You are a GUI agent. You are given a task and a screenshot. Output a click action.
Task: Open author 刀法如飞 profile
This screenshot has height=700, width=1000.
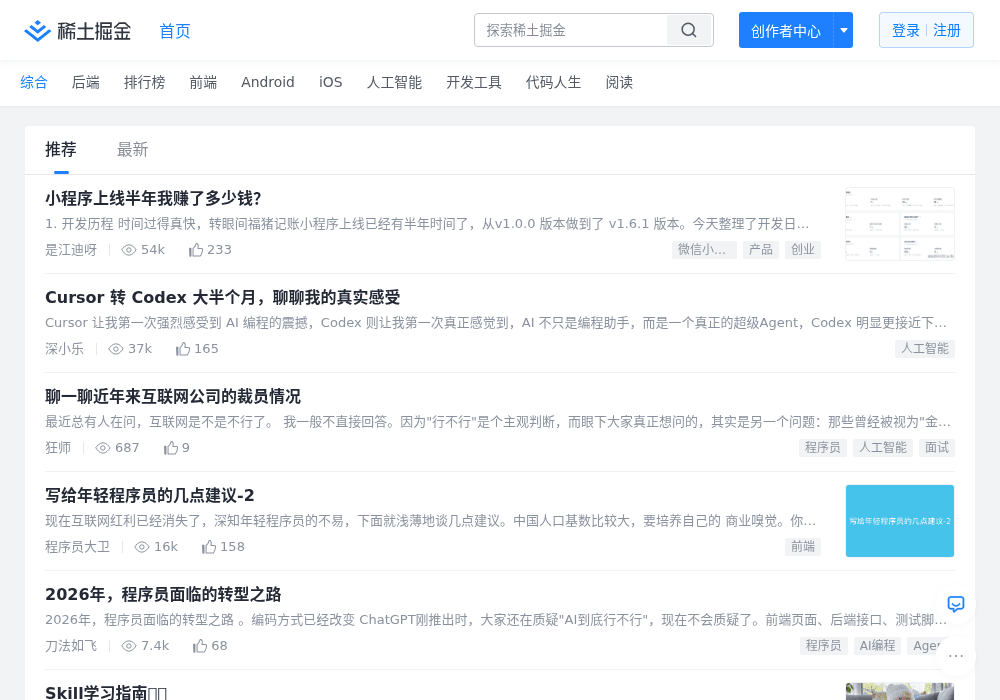71,646
